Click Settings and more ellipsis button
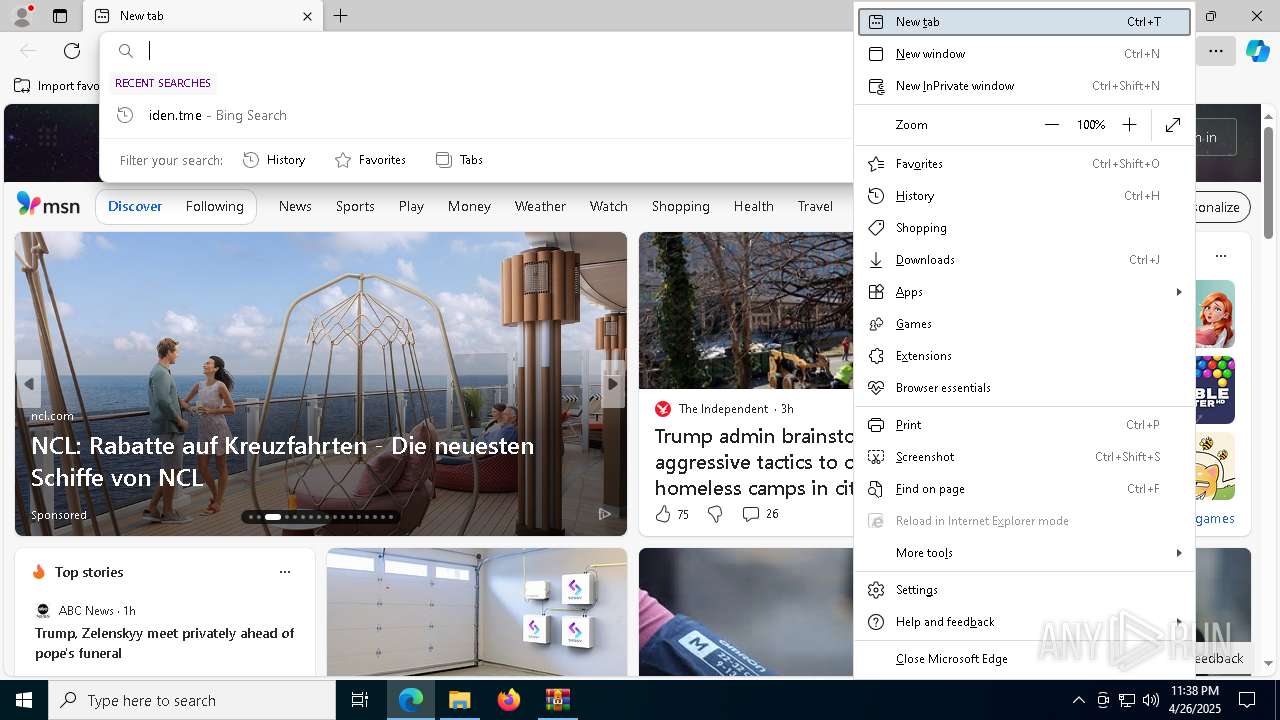The image size is (1280, 720). (1216, 51)
